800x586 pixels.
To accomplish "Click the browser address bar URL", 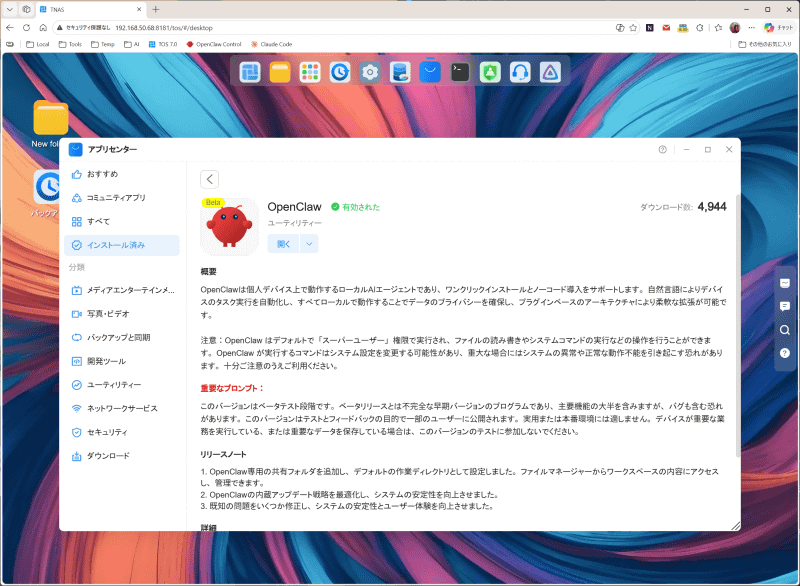I will pos(164,28).
